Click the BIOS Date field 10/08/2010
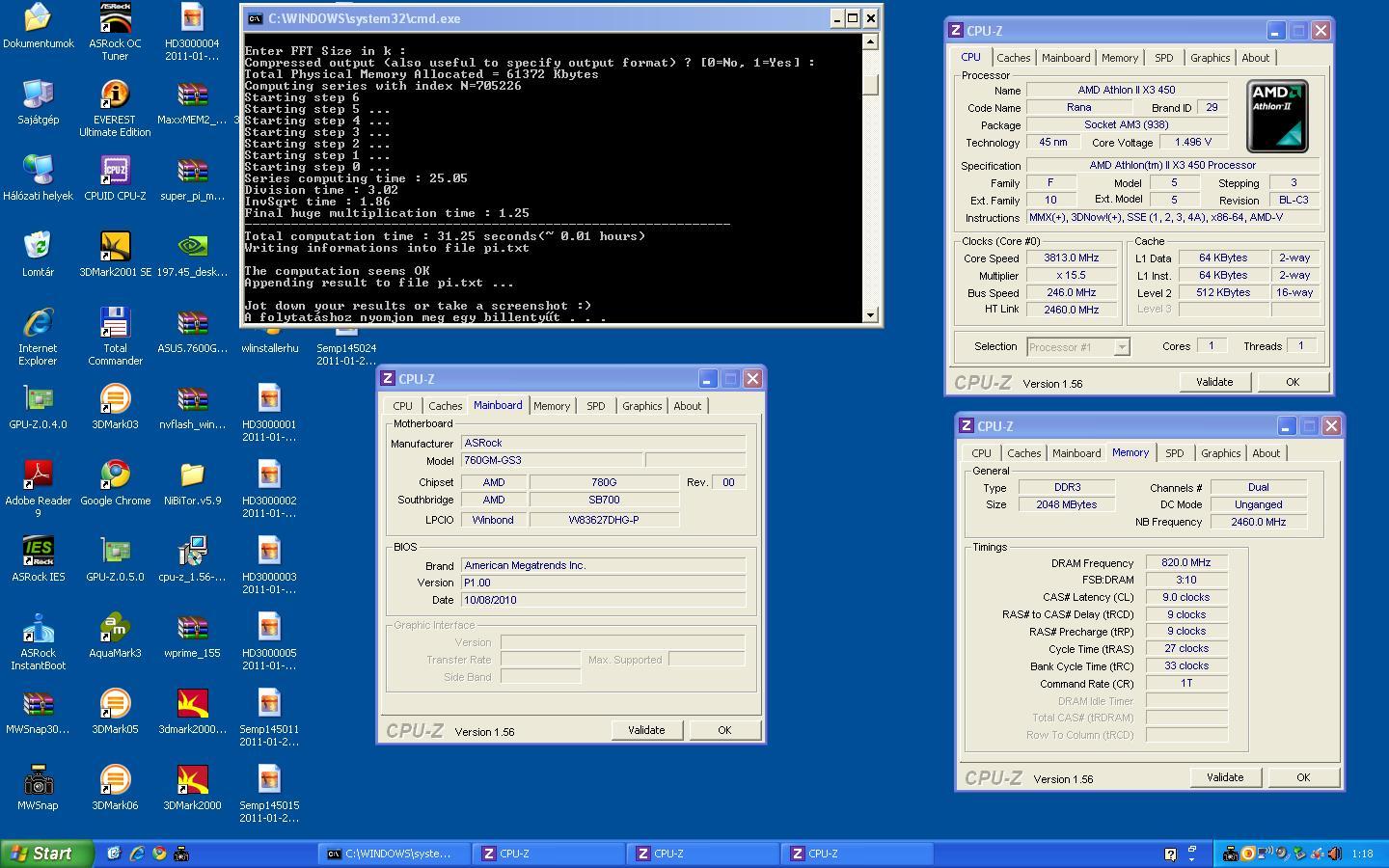The width and height of the screenshot is (1389, 868). click(603, 600)
